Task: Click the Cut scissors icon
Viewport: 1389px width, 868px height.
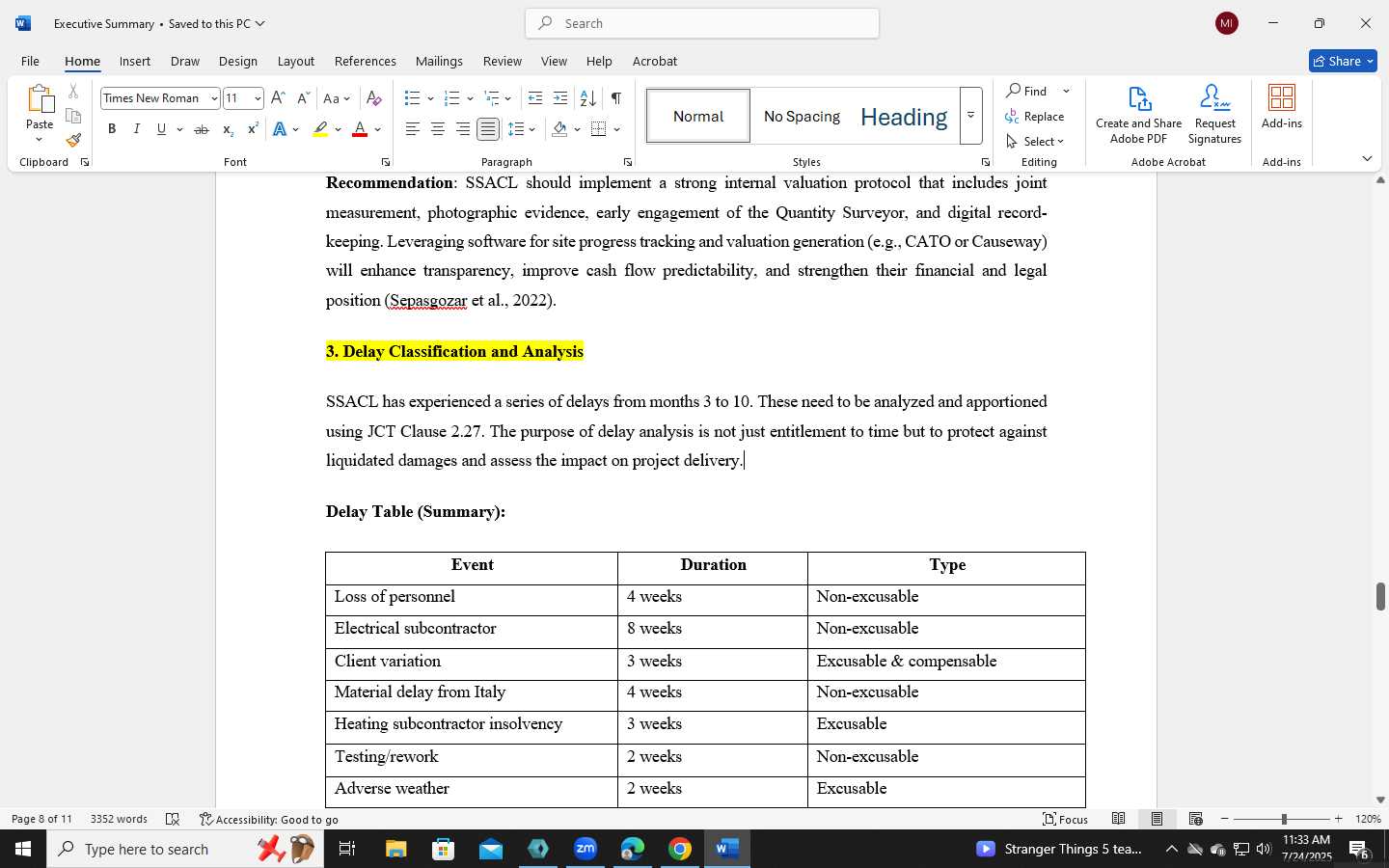Action: point(73,92)
